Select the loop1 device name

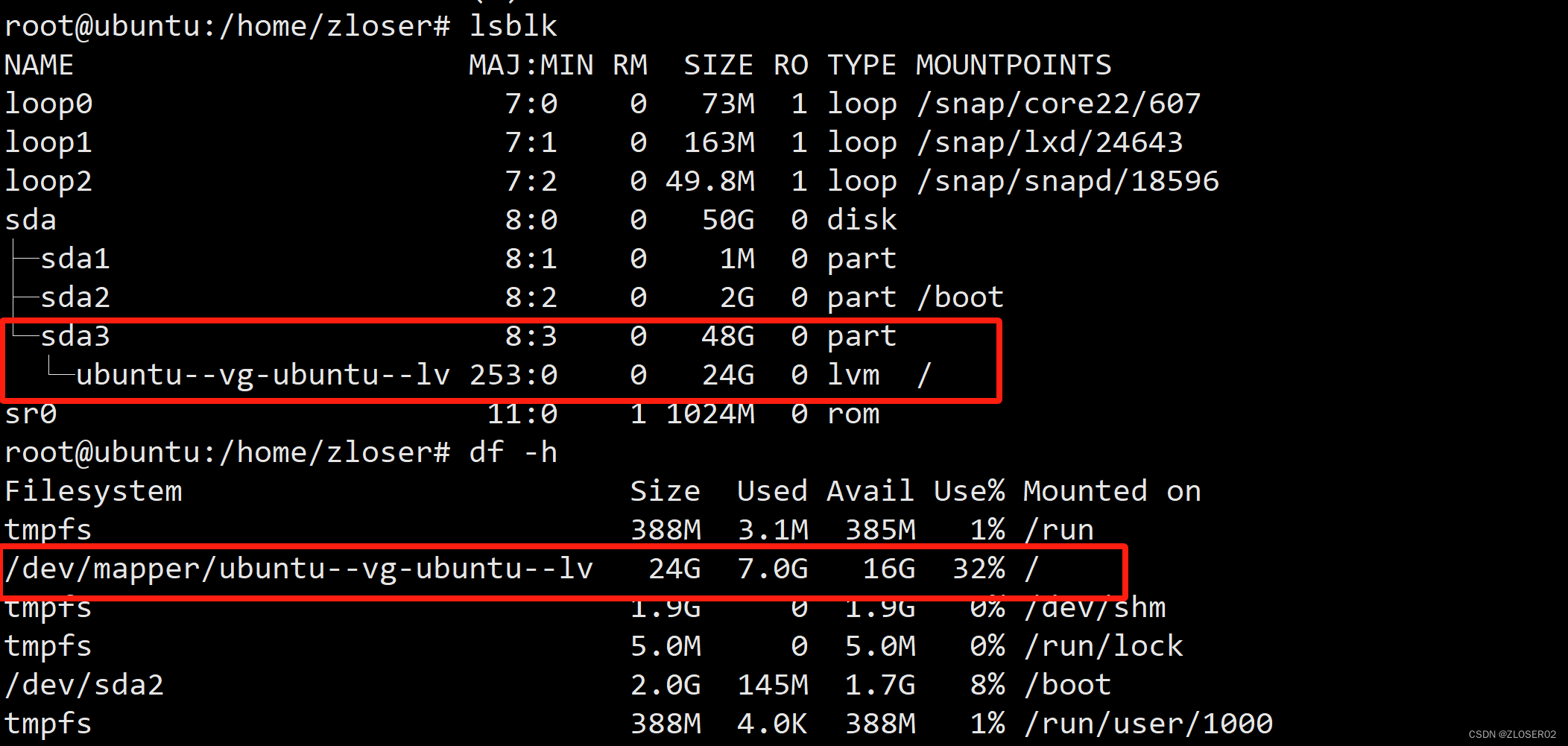pos(48,142)
